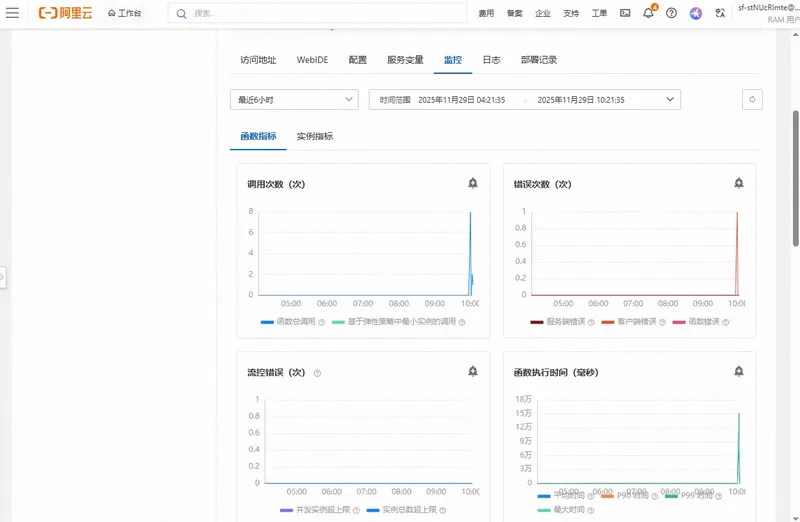The image size is (800, 522).
Task: Toggle the 函数总调用 legend series
Action: (x=288, y=322)
